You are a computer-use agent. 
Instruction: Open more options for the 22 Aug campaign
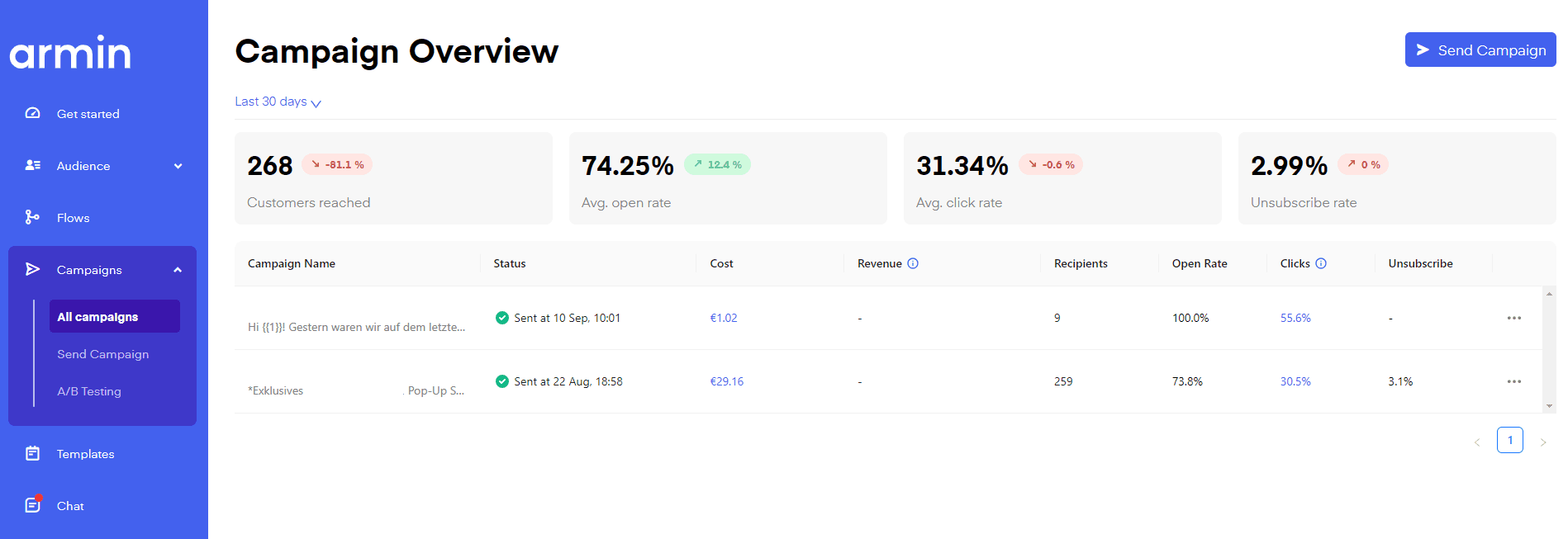click(1513, 381)
